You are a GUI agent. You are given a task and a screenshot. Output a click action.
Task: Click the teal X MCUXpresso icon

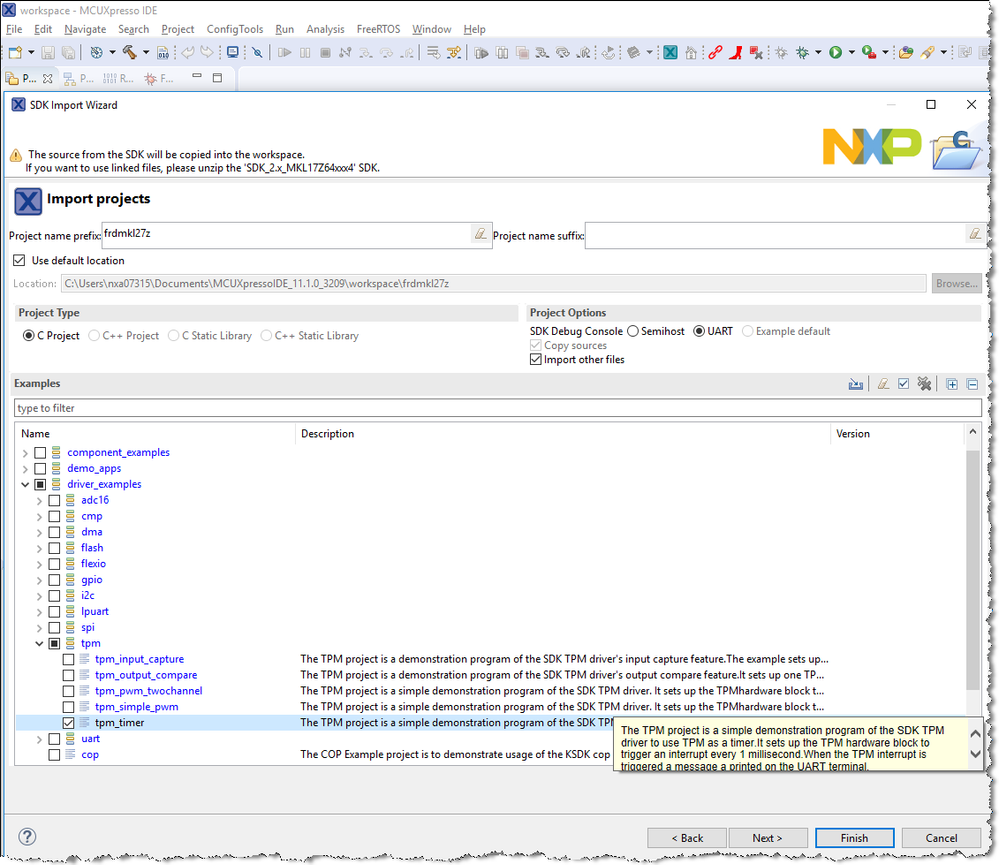coord(670,52)
